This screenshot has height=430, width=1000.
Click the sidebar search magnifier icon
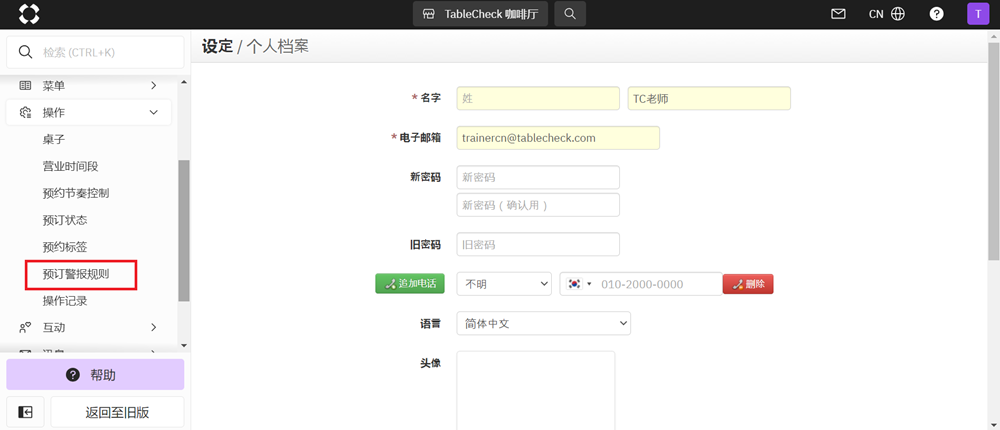pos(26,52)
